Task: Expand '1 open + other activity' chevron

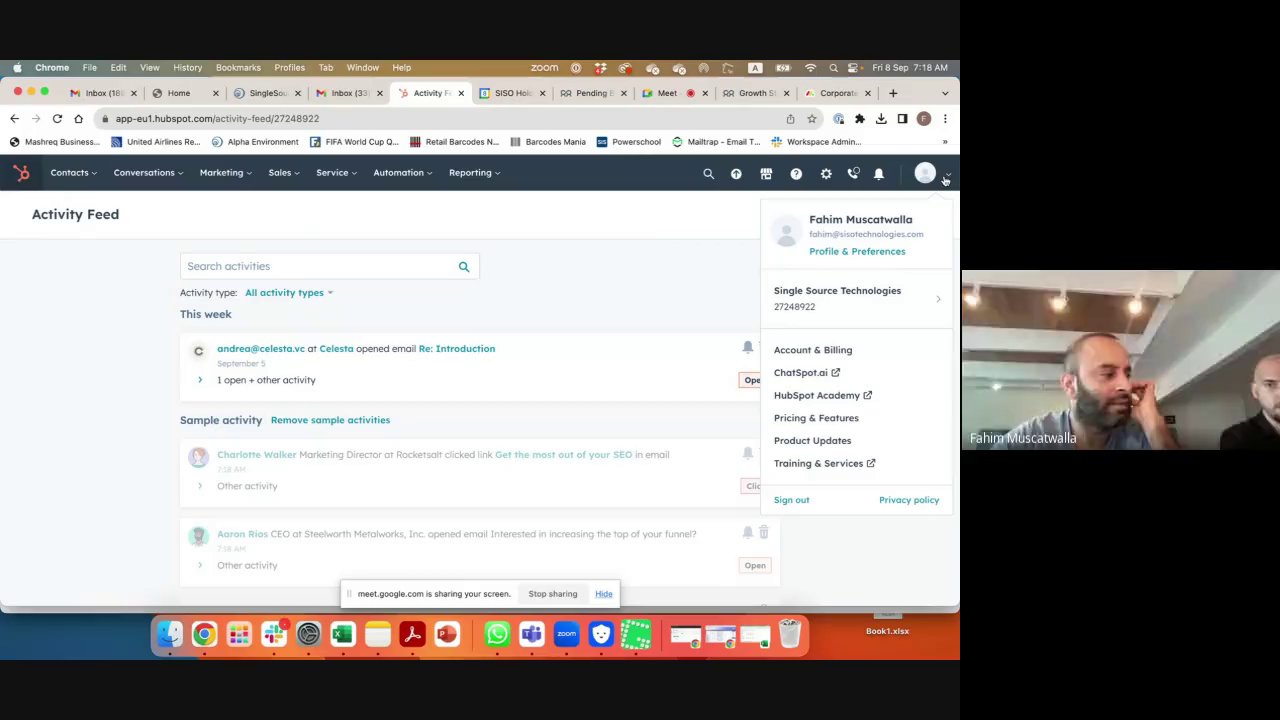Action: coord(200,380)
